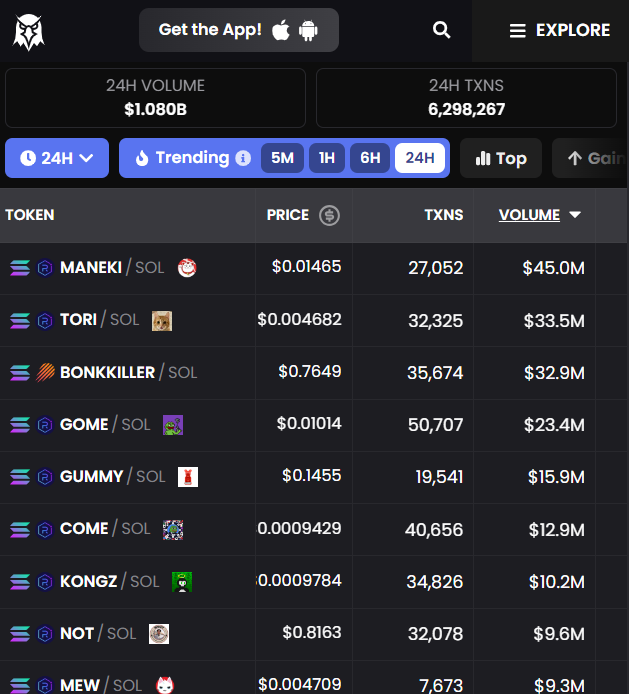This screenshot has height=694, width=629.
Task: Click BONKKILLER volume $32.9M
Action: [x=554, y=373]
